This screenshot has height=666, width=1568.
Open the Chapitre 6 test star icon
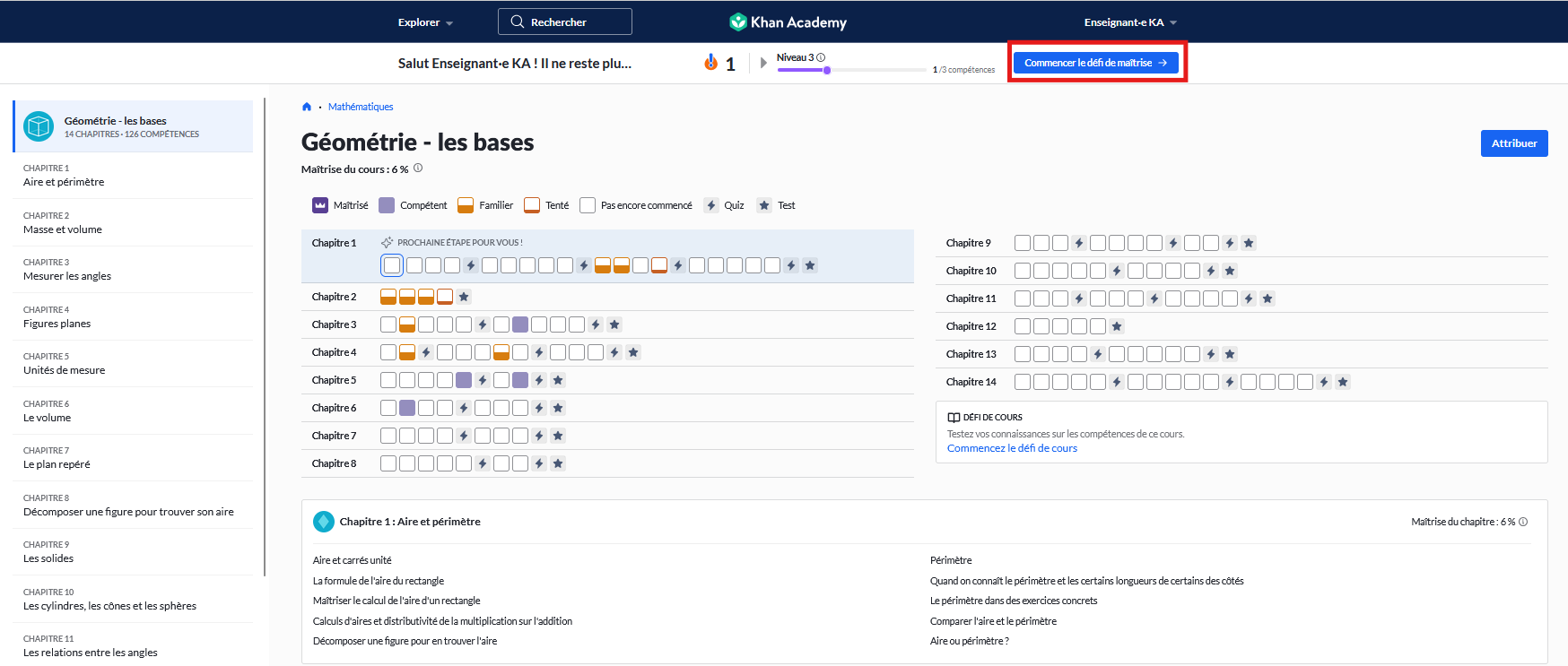click(558, 408)
